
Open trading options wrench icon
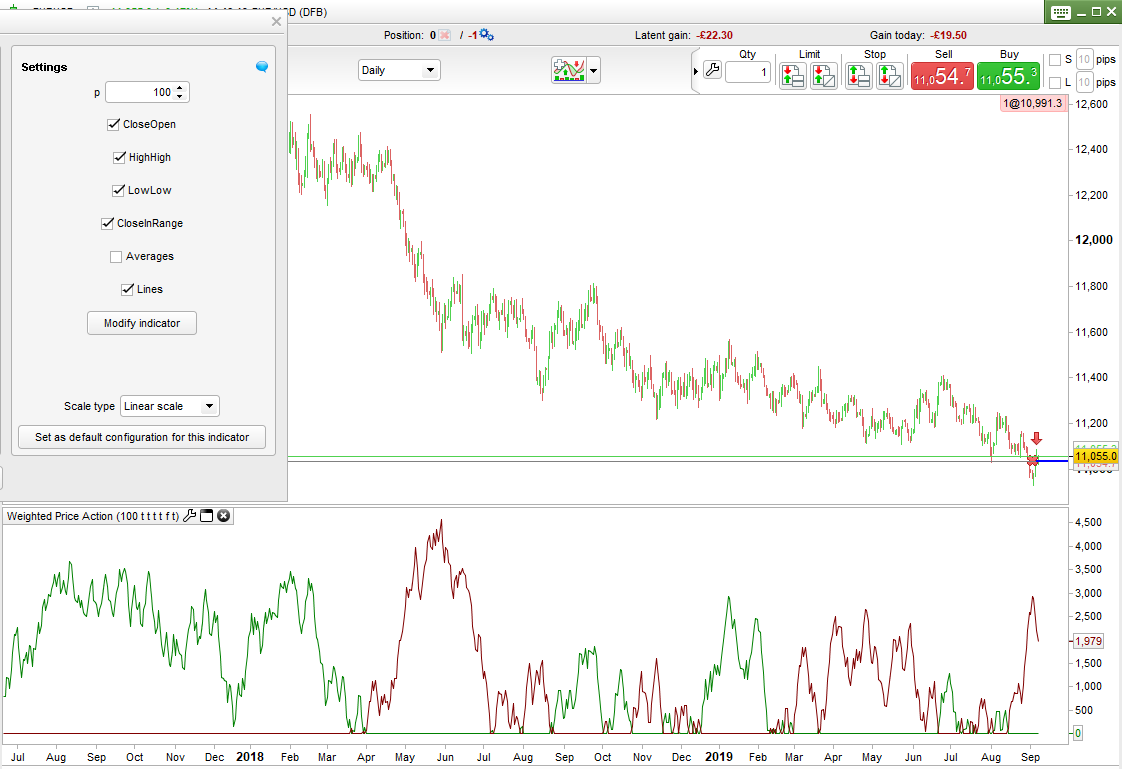(712, 69)
